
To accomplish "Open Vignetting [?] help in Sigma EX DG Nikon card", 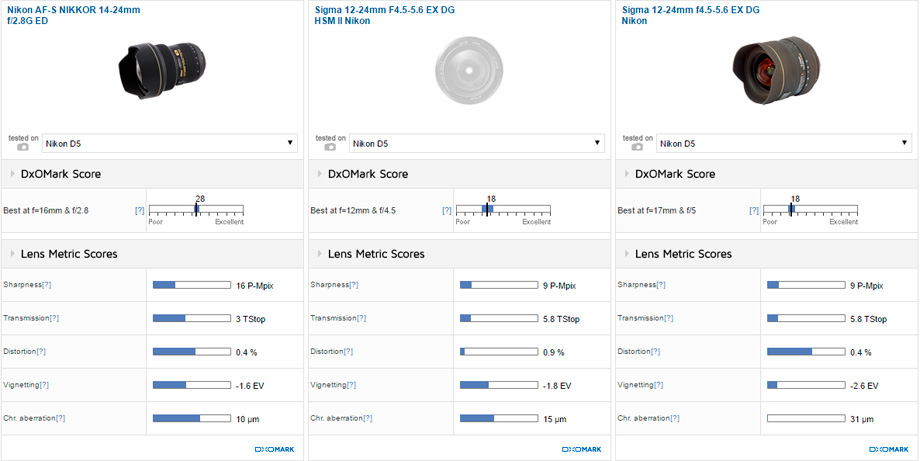I will [x=659, y=385].
